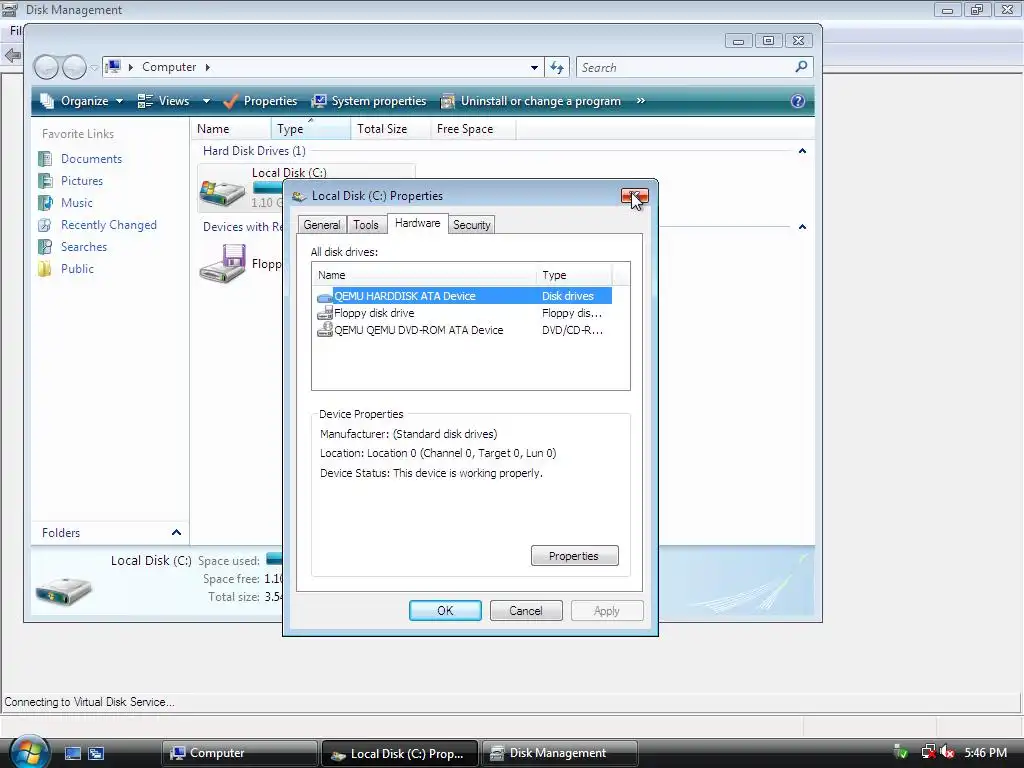Image resolution: width=1024 pixels, height=768 pixels.
Task: Switch to the General tab
Action: coord(322,225)
